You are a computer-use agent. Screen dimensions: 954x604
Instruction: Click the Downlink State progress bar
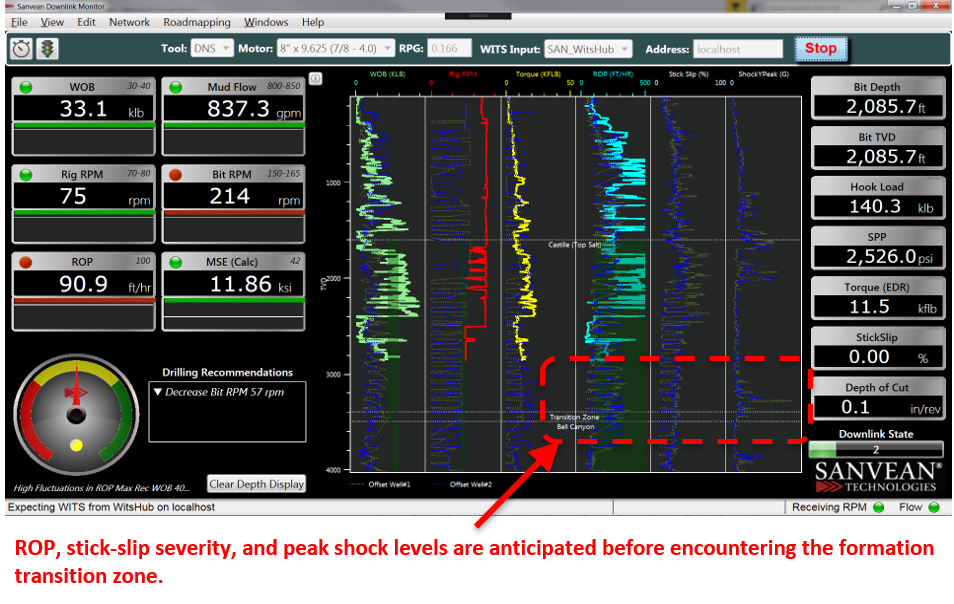876,450
